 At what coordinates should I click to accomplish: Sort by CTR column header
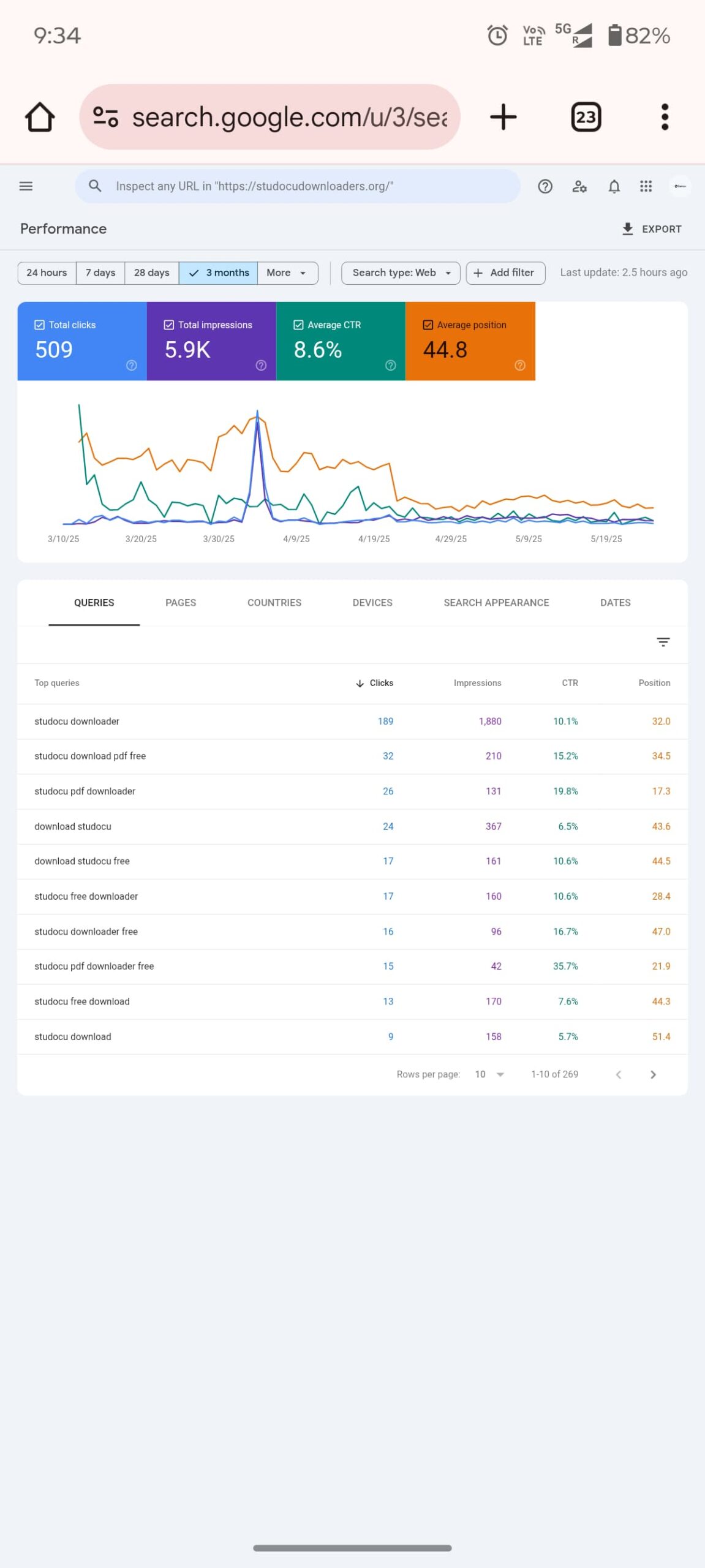pyautogui.click(x=570, y=683)
